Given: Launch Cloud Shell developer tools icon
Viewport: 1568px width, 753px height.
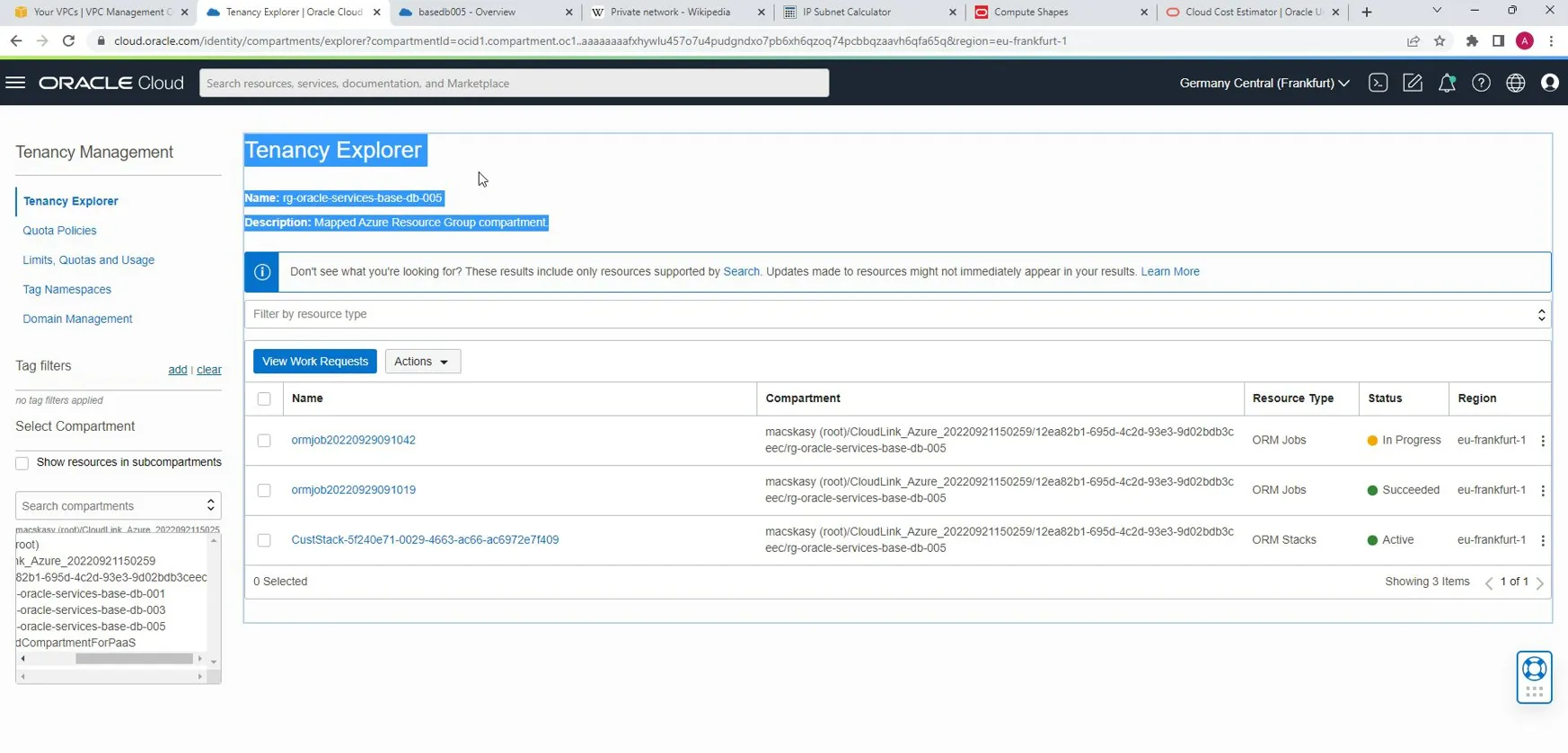Looking at the screenshot, I should pos(1378,83).
